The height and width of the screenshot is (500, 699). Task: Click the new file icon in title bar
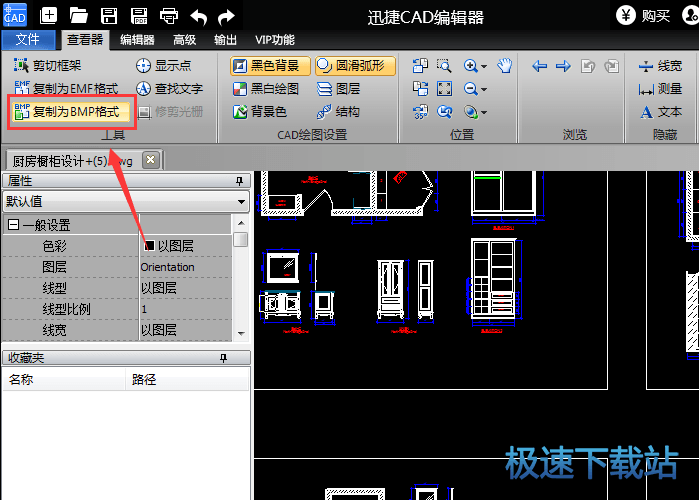[x=48, y=16]
